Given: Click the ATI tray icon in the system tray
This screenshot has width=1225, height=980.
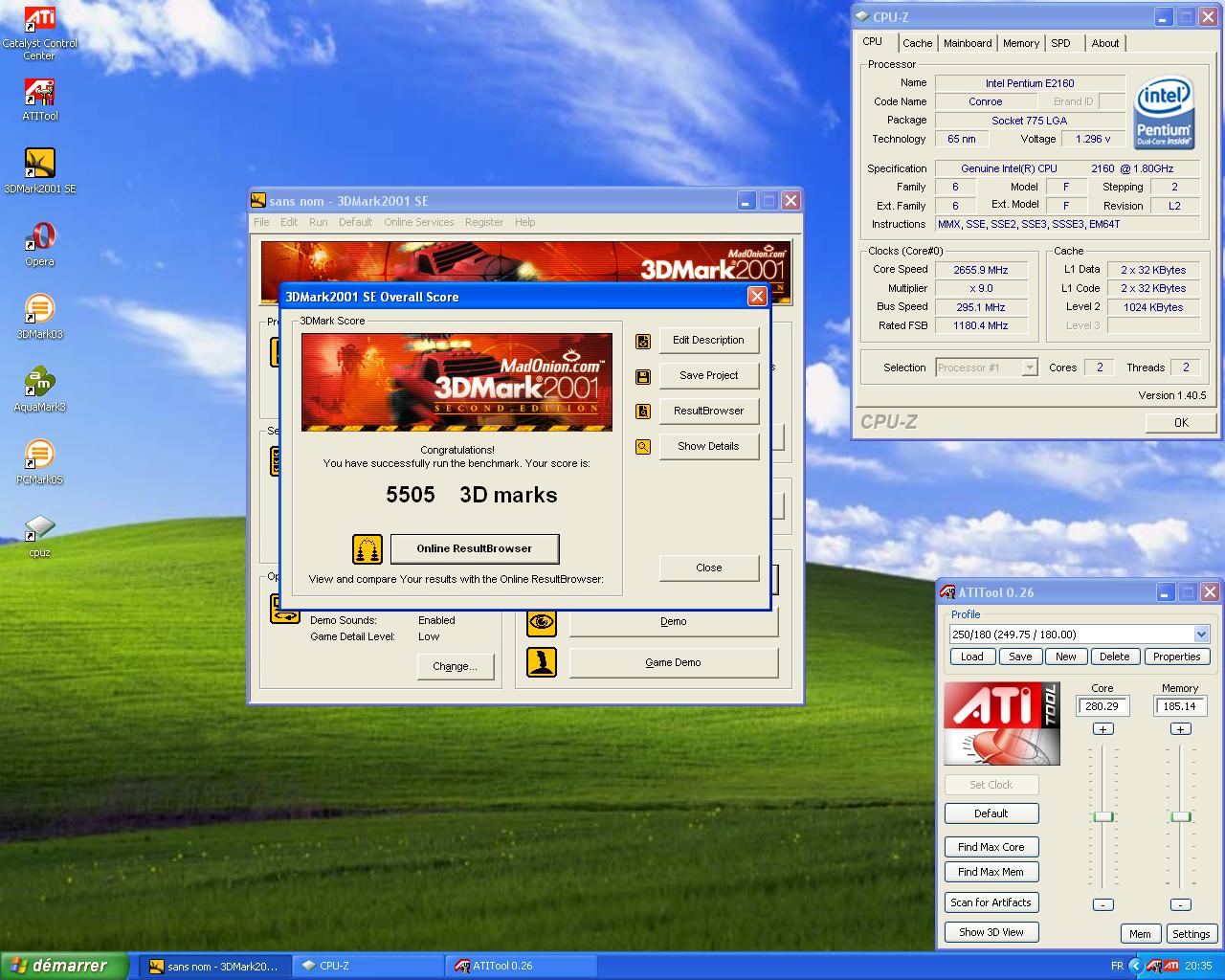Looking at the screenshot, I should coord(1171,966).
